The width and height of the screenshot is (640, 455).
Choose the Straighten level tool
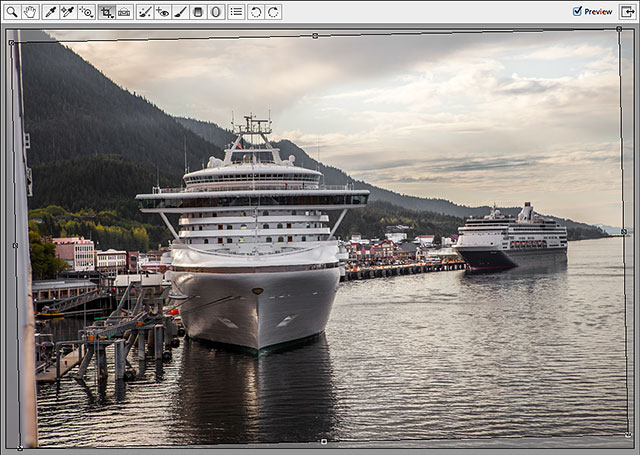point(124,12)
